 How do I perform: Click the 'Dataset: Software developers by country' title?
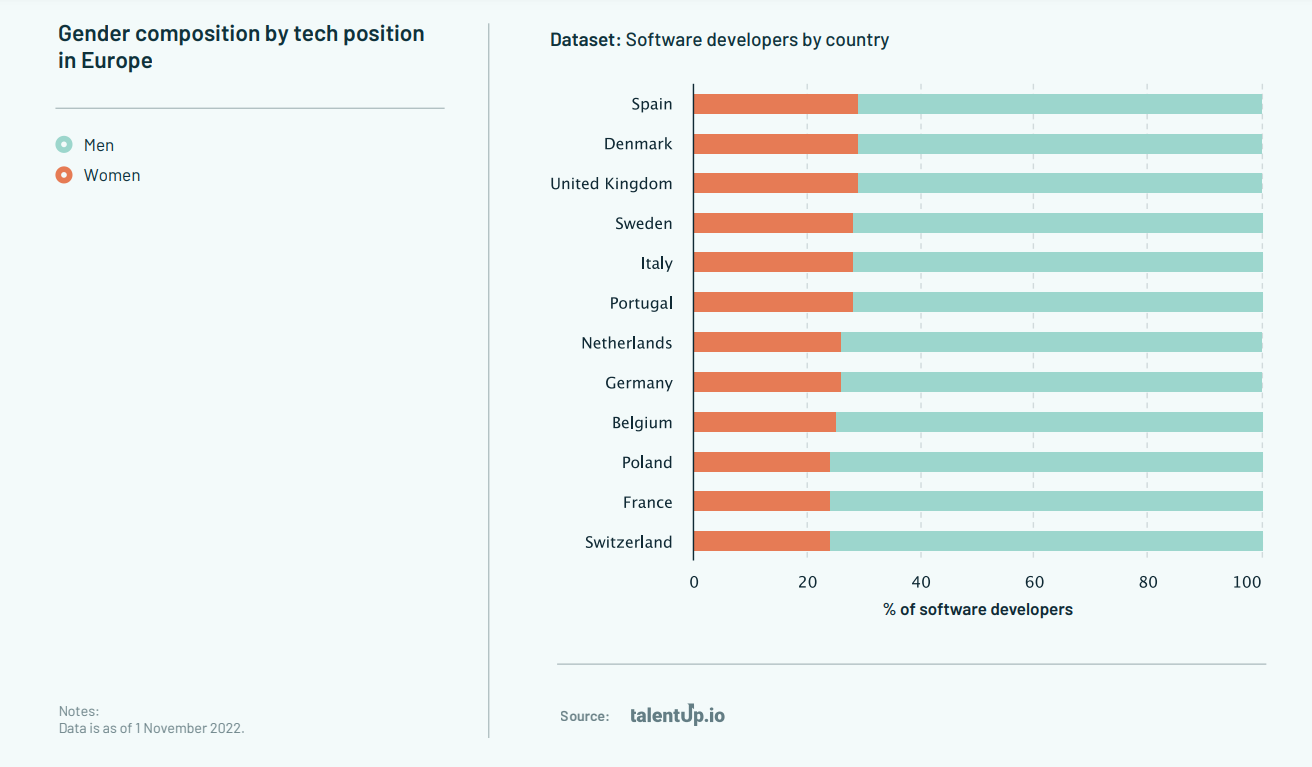pyautogui.click(x=719, y=40)
